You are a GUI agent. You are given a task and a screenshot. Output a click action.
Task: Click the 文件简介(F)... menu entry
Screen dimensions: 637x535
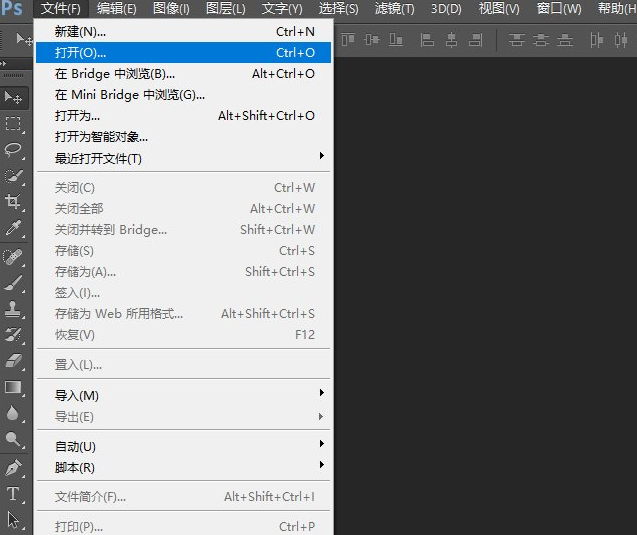pyautogui.click(x=183, y=497)
